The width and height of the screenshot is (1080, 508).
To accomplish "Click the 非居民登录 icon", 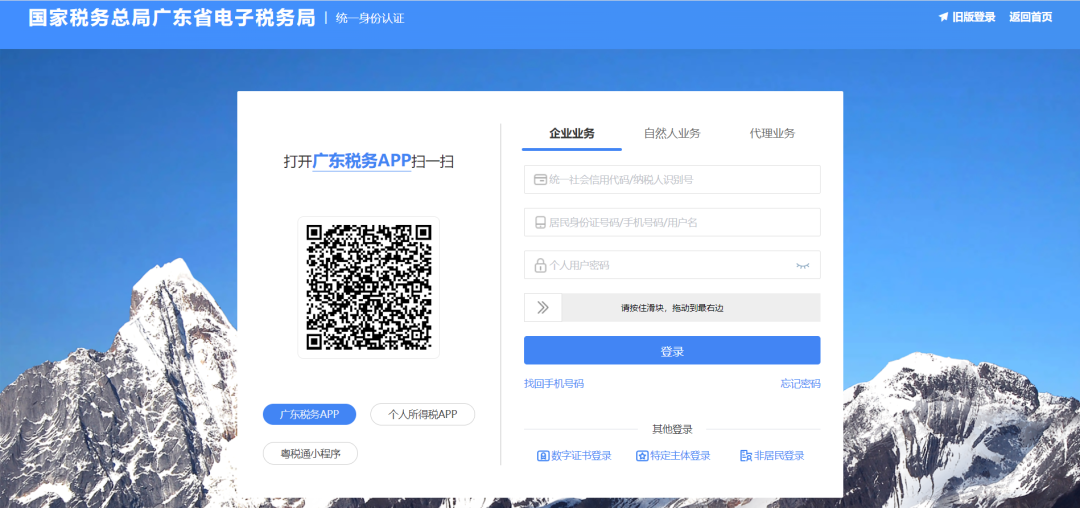I will click(745, 456).
